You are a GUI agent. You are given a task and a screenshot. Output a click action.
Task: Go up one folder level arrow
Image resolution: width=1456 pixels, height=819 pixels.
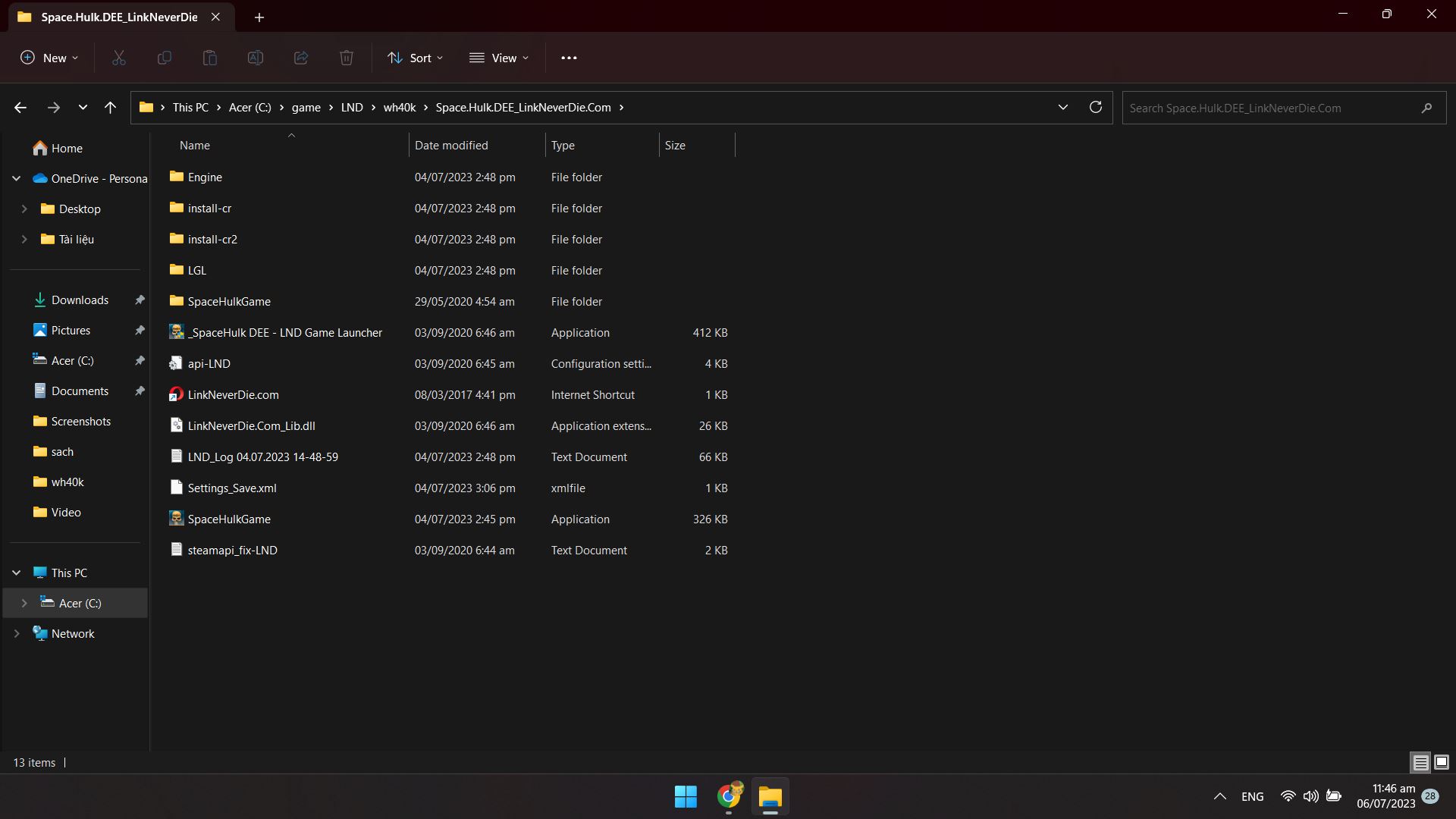coord(110,108)
